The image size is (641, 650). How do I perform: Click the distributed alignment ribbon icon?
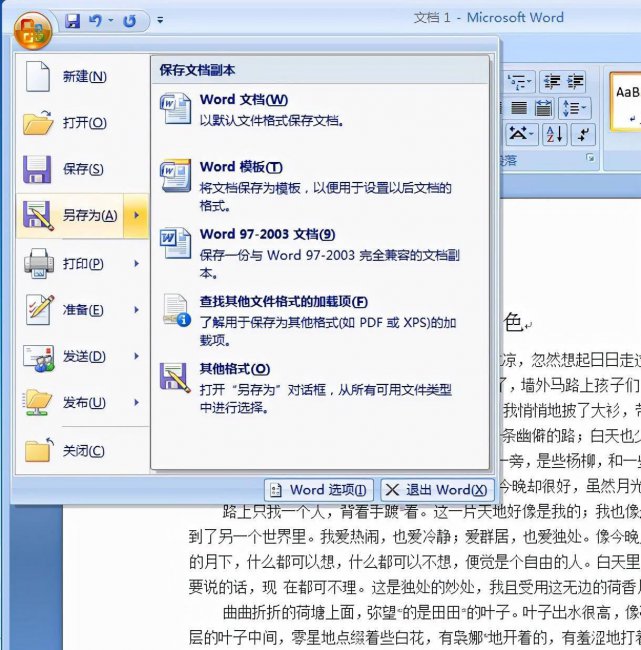point(543,108)
